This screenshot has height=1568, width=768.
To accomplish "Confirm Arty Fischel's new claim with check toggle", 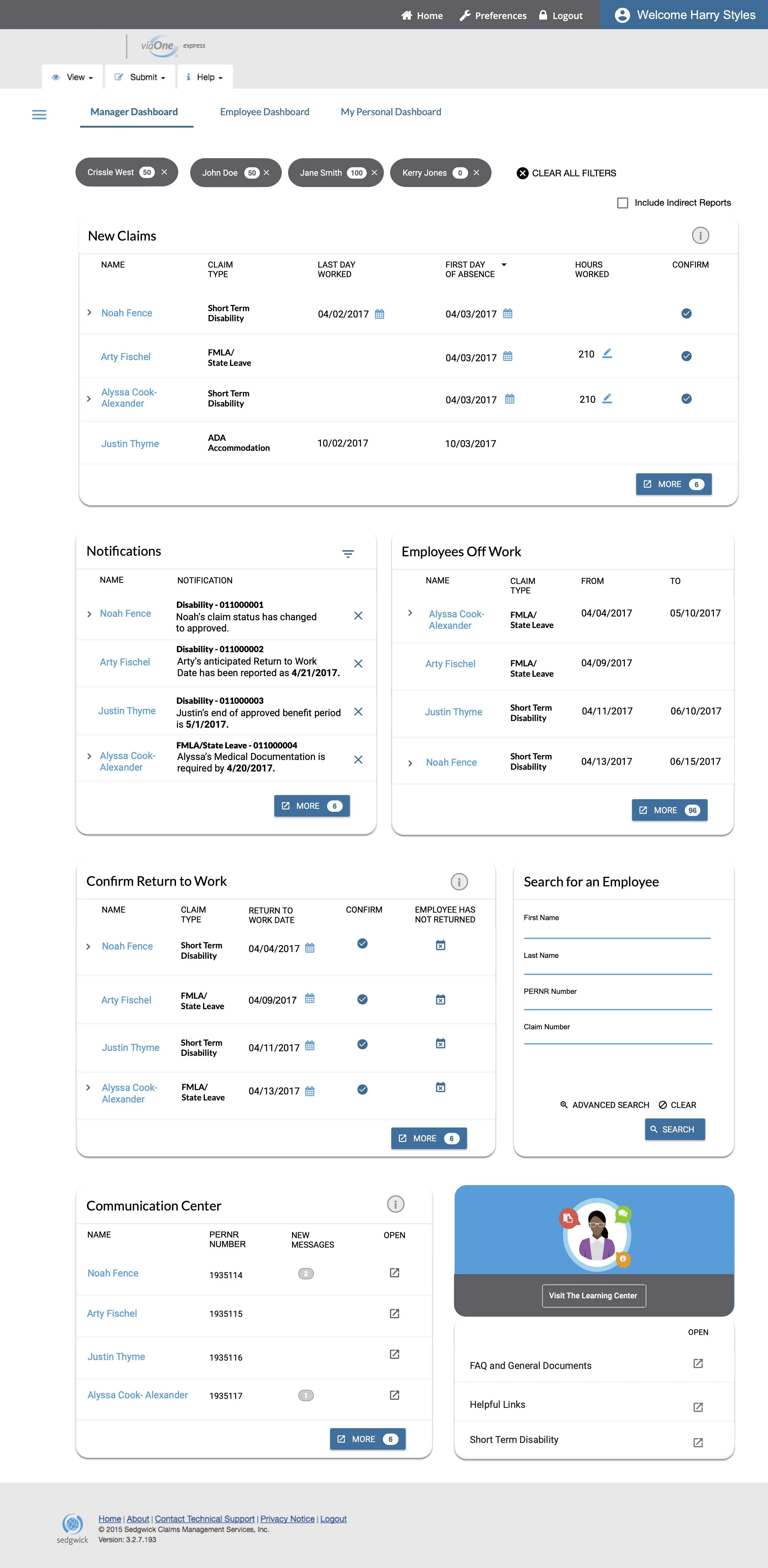I will pyautogui.click(x=687, y=356).
